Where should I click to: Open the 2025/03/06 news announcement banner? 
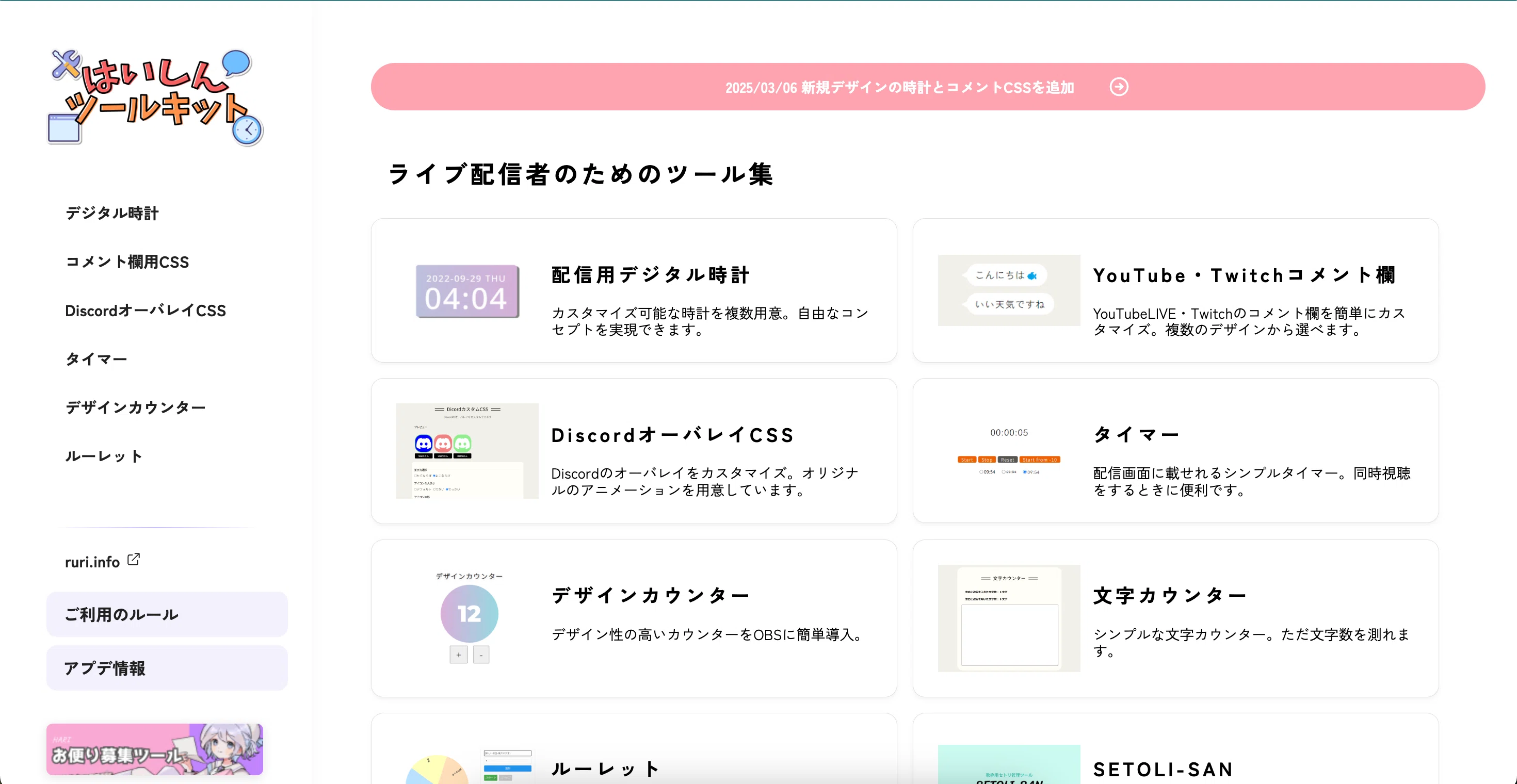[x=928, y=87]
